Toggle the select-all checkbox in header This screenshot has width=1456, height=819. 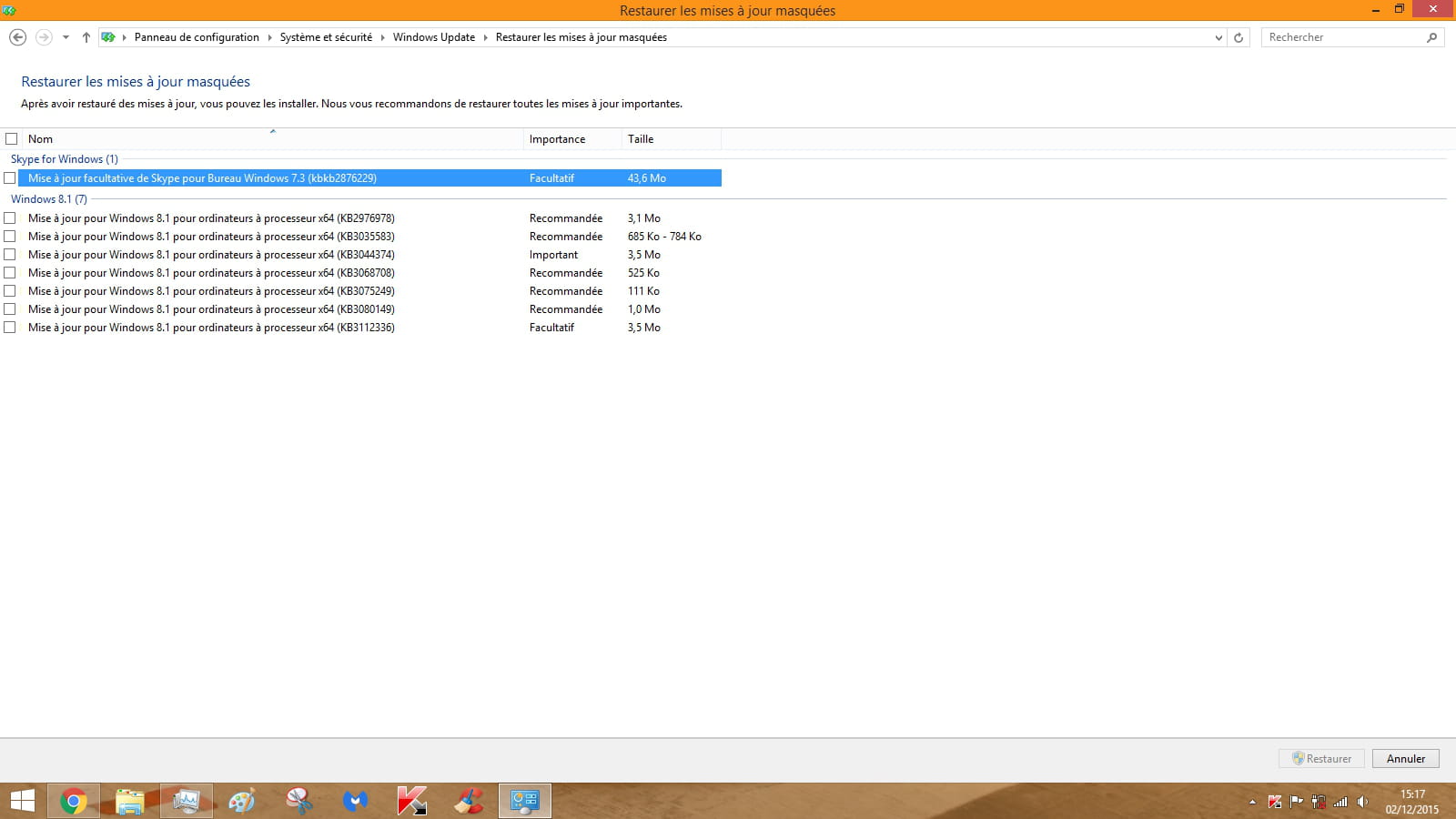pyautogui.click(x=11, y=139)
